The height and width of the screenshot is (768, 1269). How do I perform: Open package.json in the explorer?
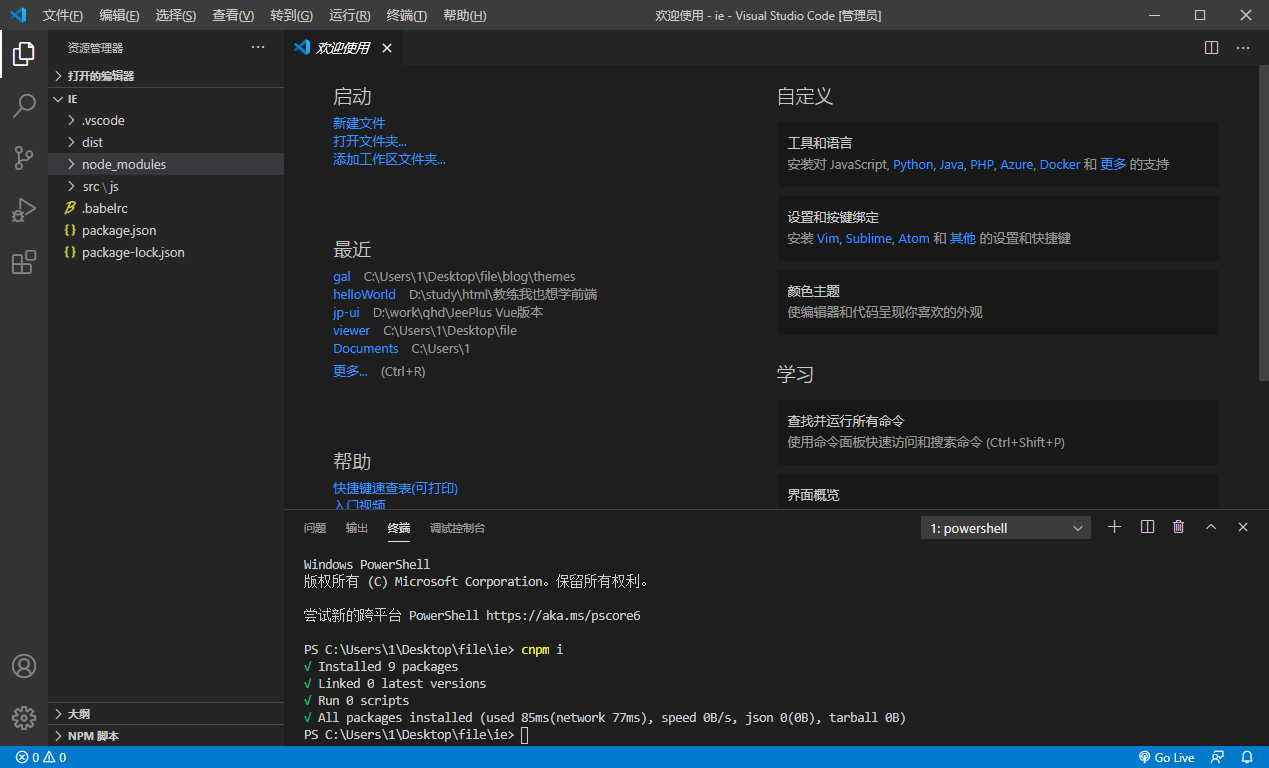pyautogui.click(x=119, y=230)
